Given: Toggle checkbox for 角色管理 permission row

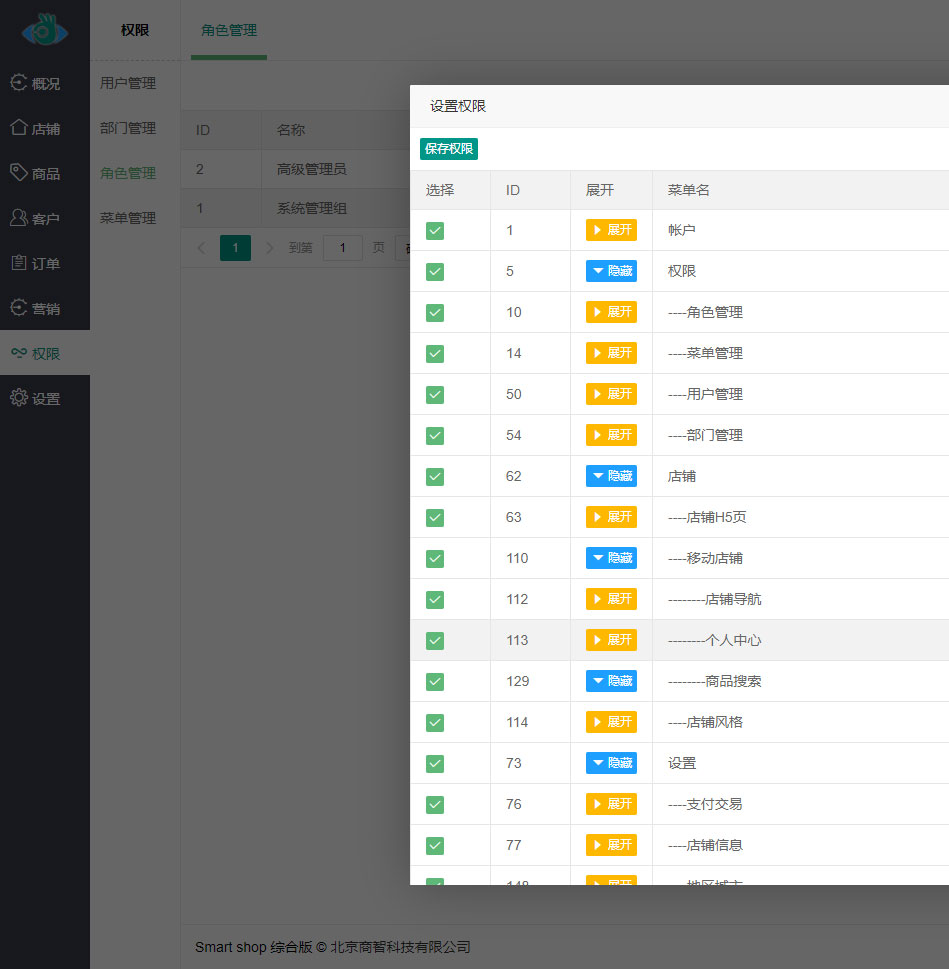Looking at the screenshot, I should click(x=435, y=312).
